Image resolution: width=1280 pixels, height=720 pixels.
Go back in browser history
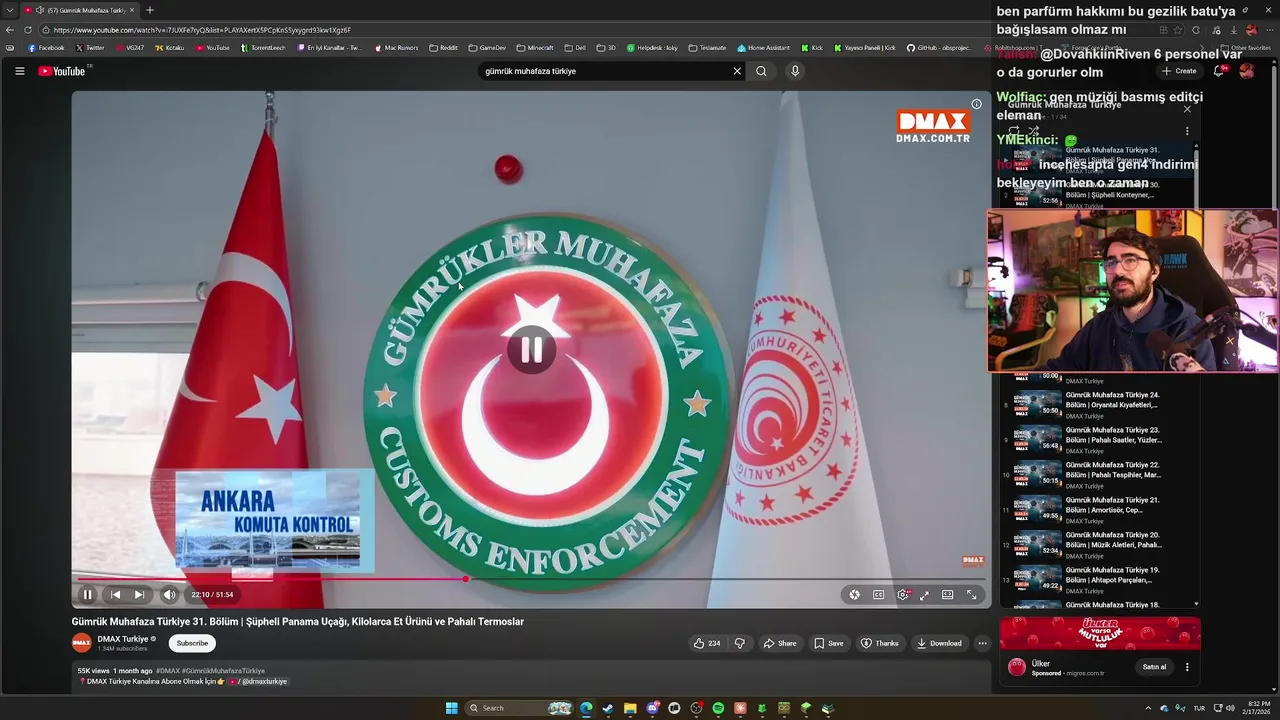pyautogui.click(x=10, y=30)
